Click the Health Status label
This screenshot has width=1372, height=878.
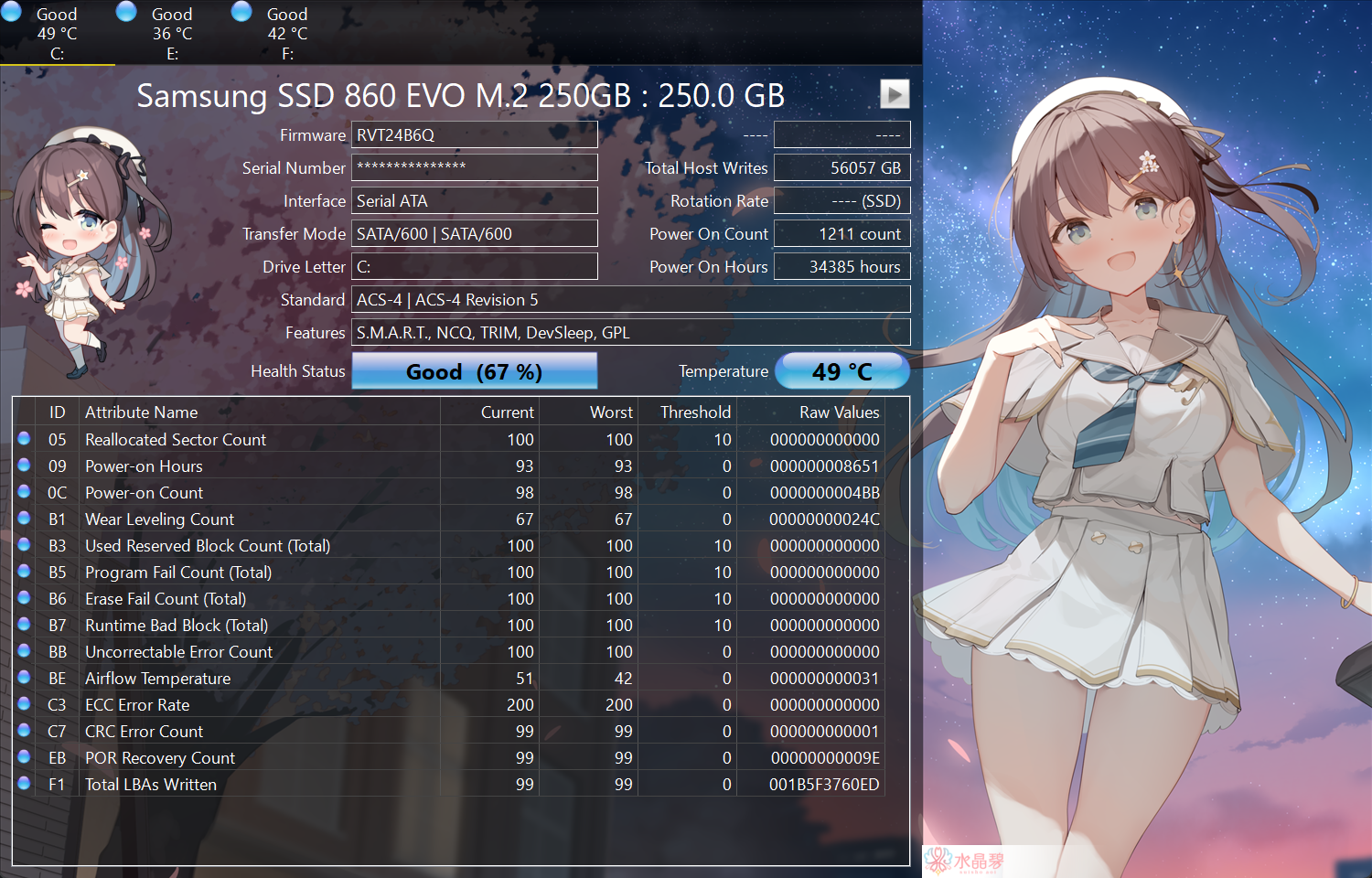point(298,371)
